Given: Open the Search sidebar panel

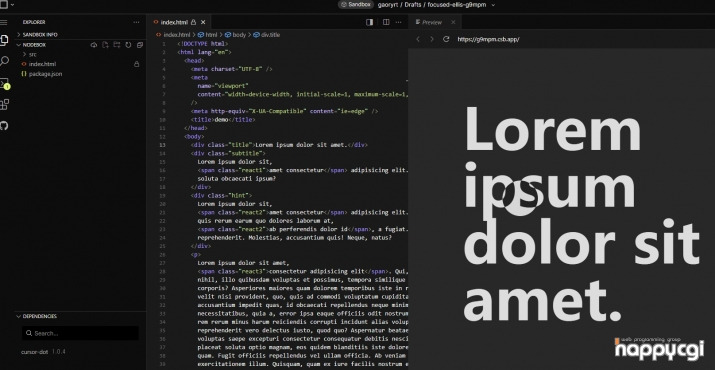Looking at the screenshot, I should click(4, 61).
